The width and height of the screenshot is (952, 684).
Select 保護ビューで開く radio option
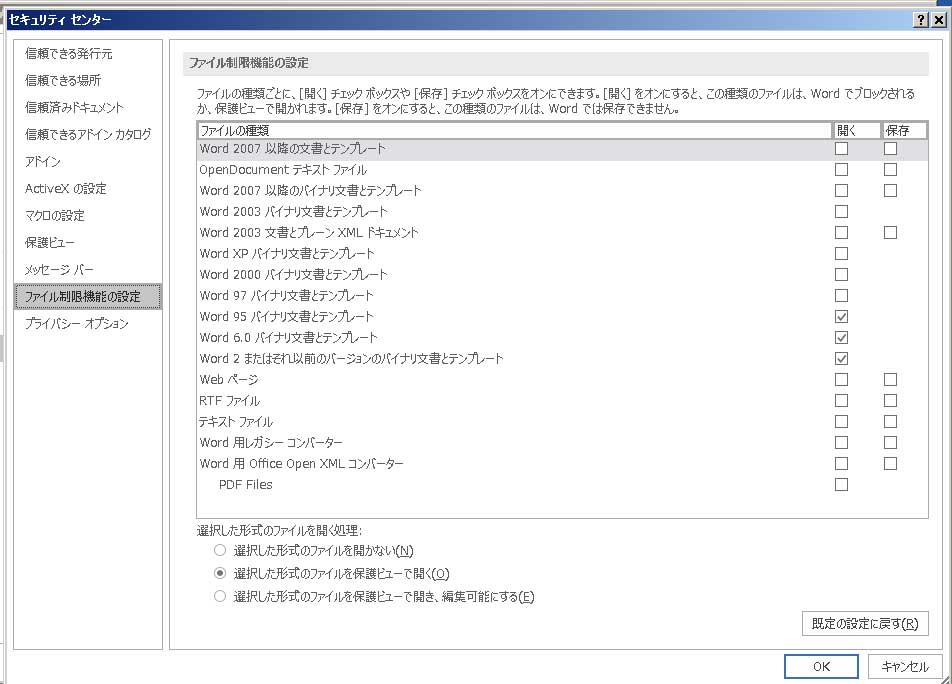click(x=220, y=574)
